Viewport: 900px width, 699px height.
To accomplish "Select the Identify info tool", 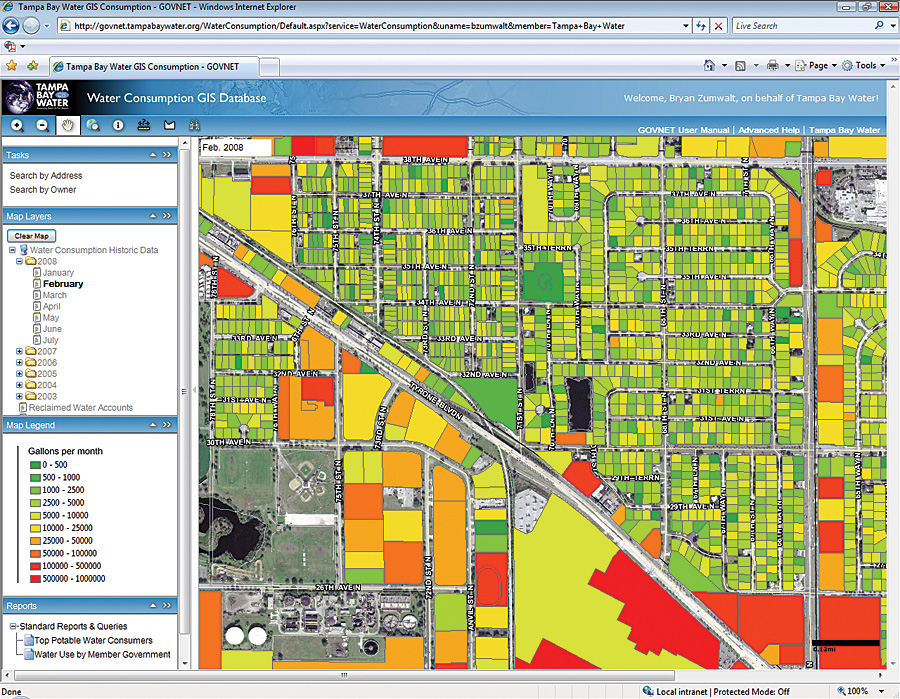I will coord(118,125).
